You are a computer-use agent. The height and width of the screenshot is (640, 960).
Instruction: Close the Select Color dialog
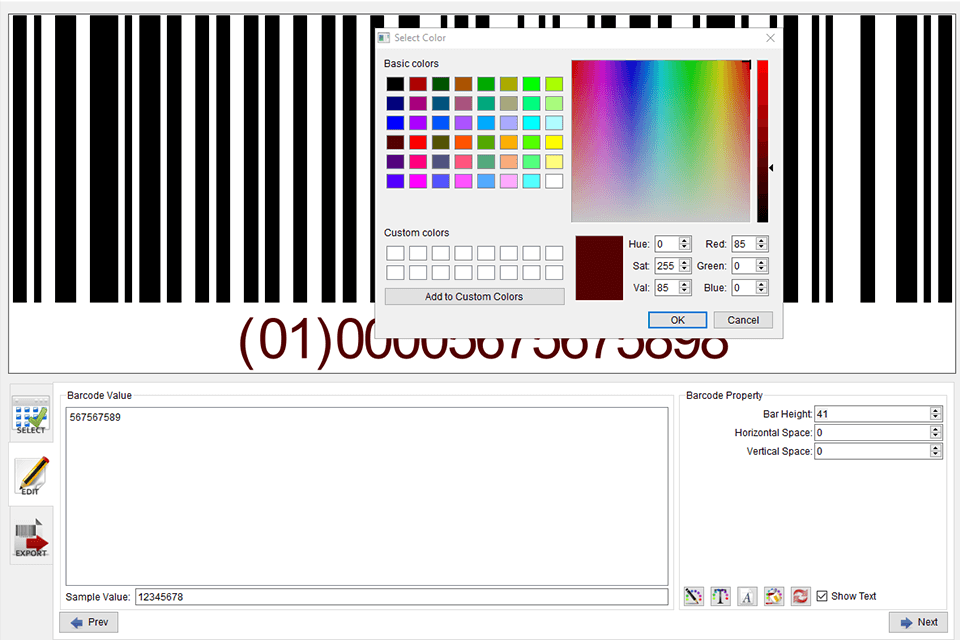click(x=770, y=38)
